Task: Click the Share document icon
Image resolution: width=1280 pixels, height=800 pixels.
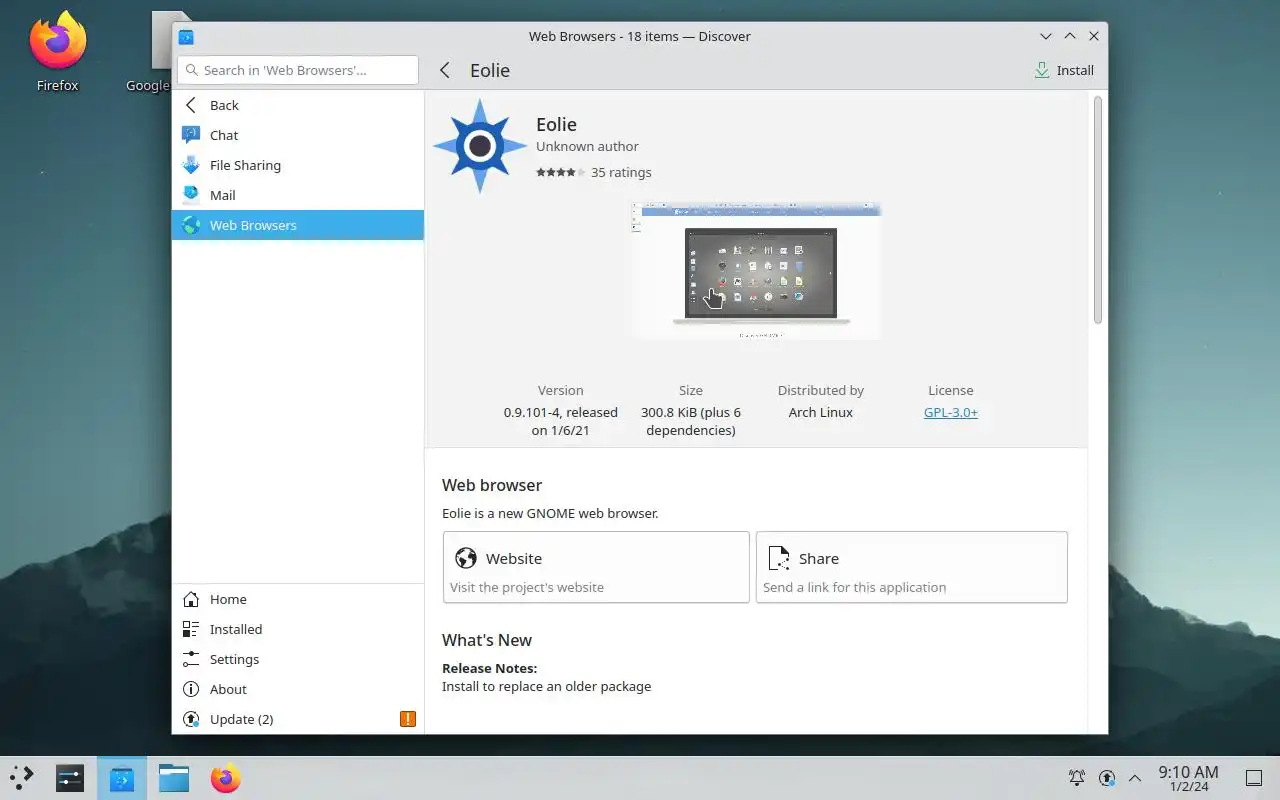Action: coord(779,558)
